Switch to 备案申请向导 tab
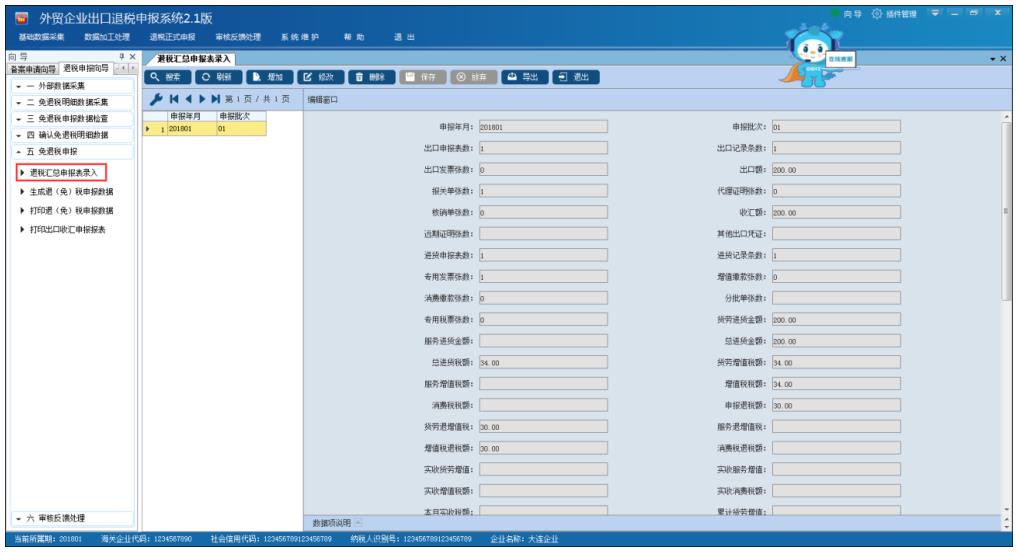This screenshot has height=552, width=1017. point(33,69)
